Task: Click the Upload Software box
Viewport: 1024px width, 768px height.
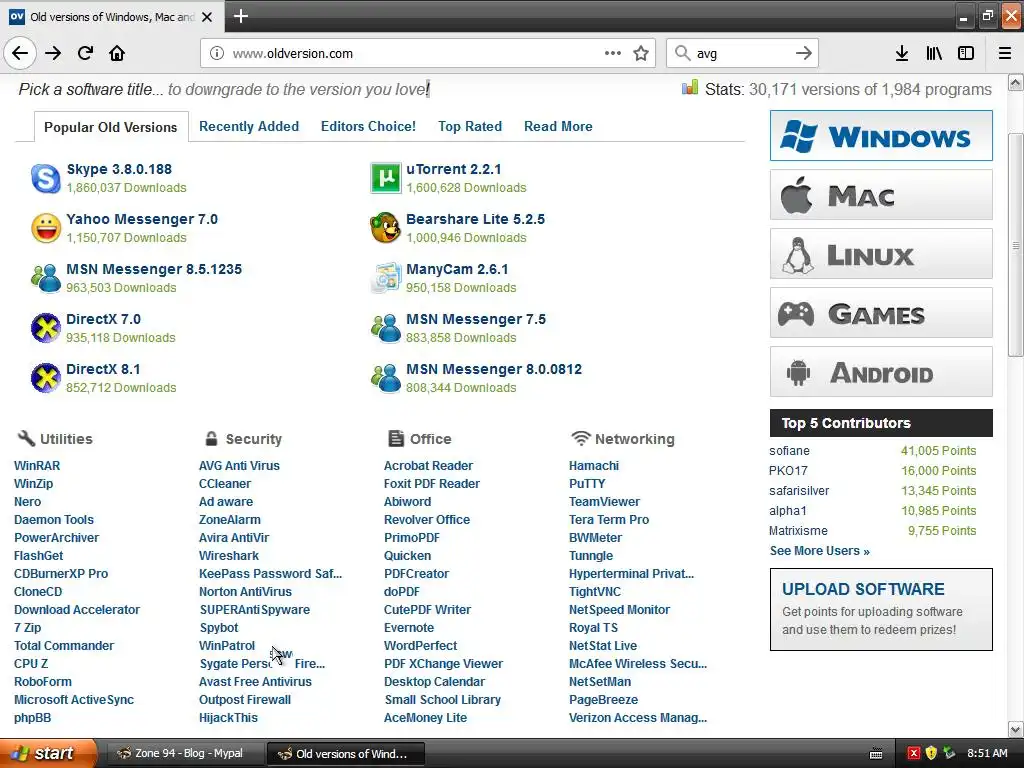Action: [881, 609]
